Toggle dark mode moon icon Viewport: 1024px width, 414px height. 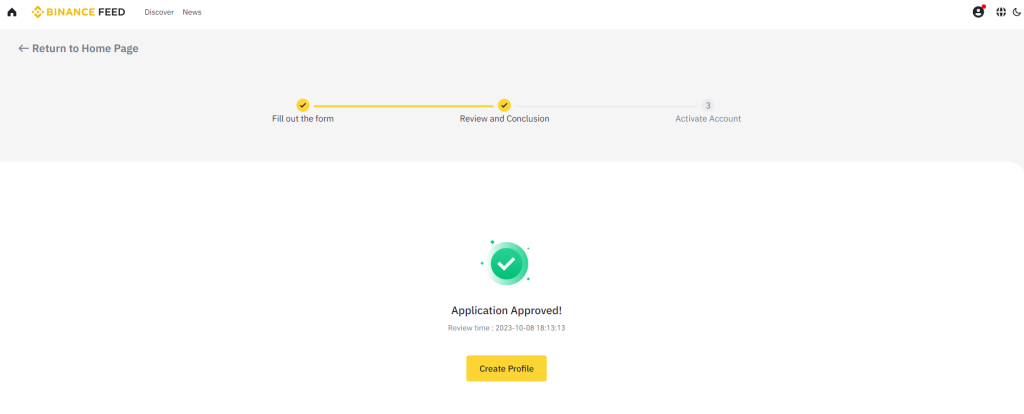(1016, 12)
